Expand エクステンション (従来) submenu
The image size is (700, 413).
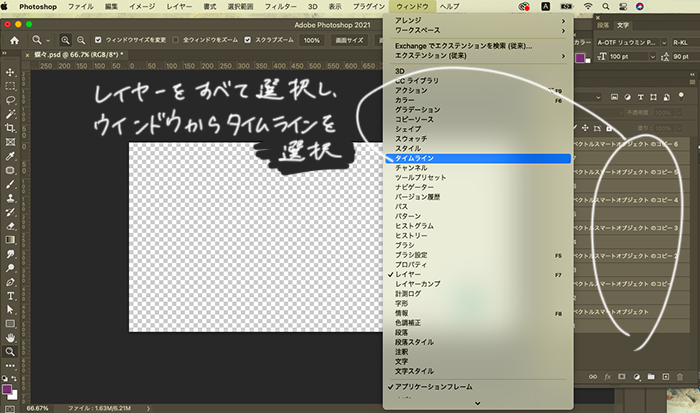tap(478, 56)
